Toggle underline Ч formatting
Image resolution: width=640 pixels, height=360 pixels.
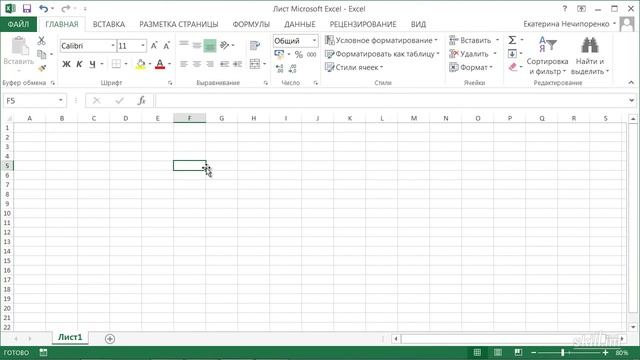pyautogui.click(x=92, y=64)
